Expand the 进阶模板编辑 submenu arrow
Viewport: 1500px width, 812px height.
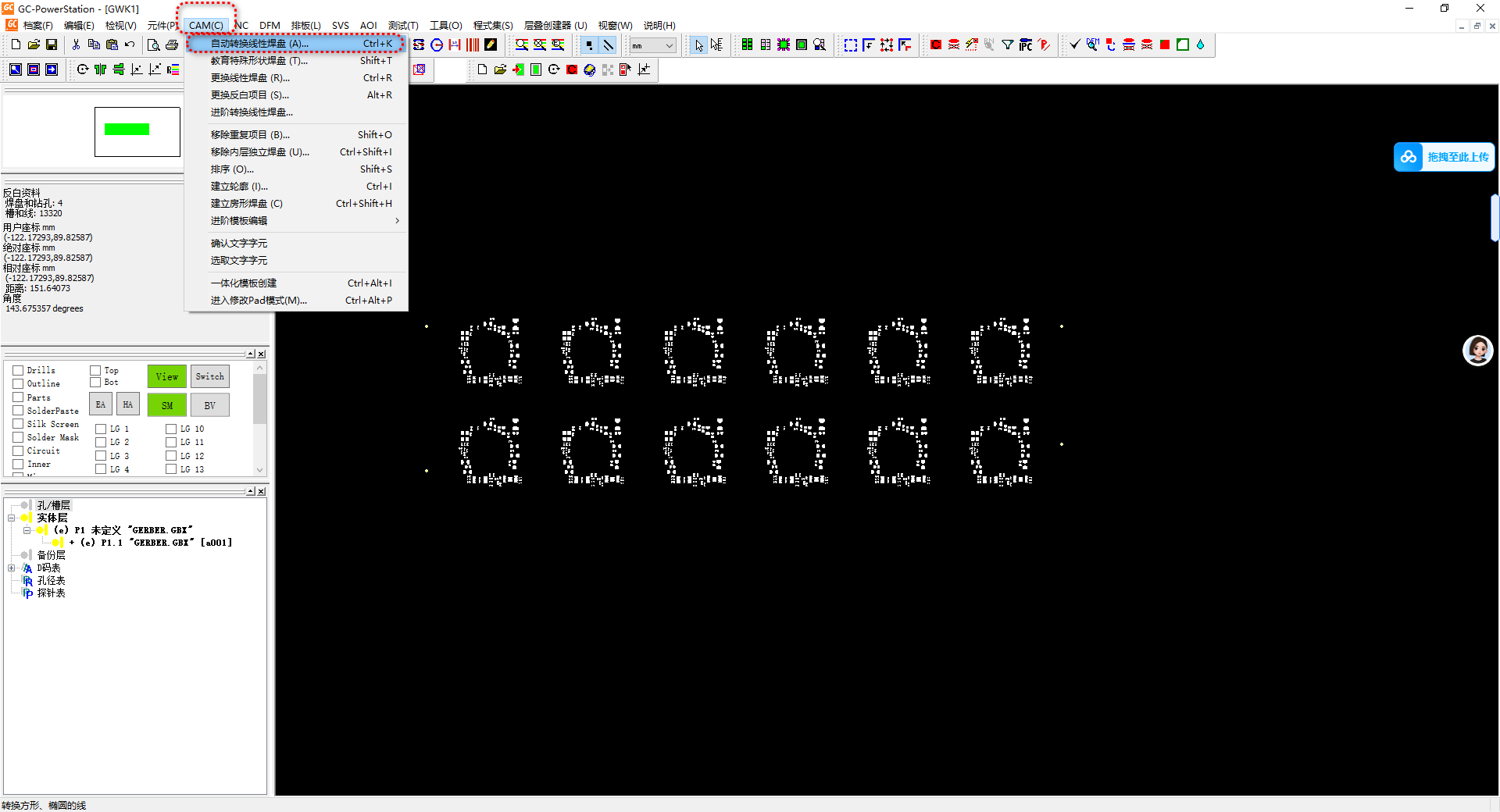pyautogui.click(x=397, y=221)
